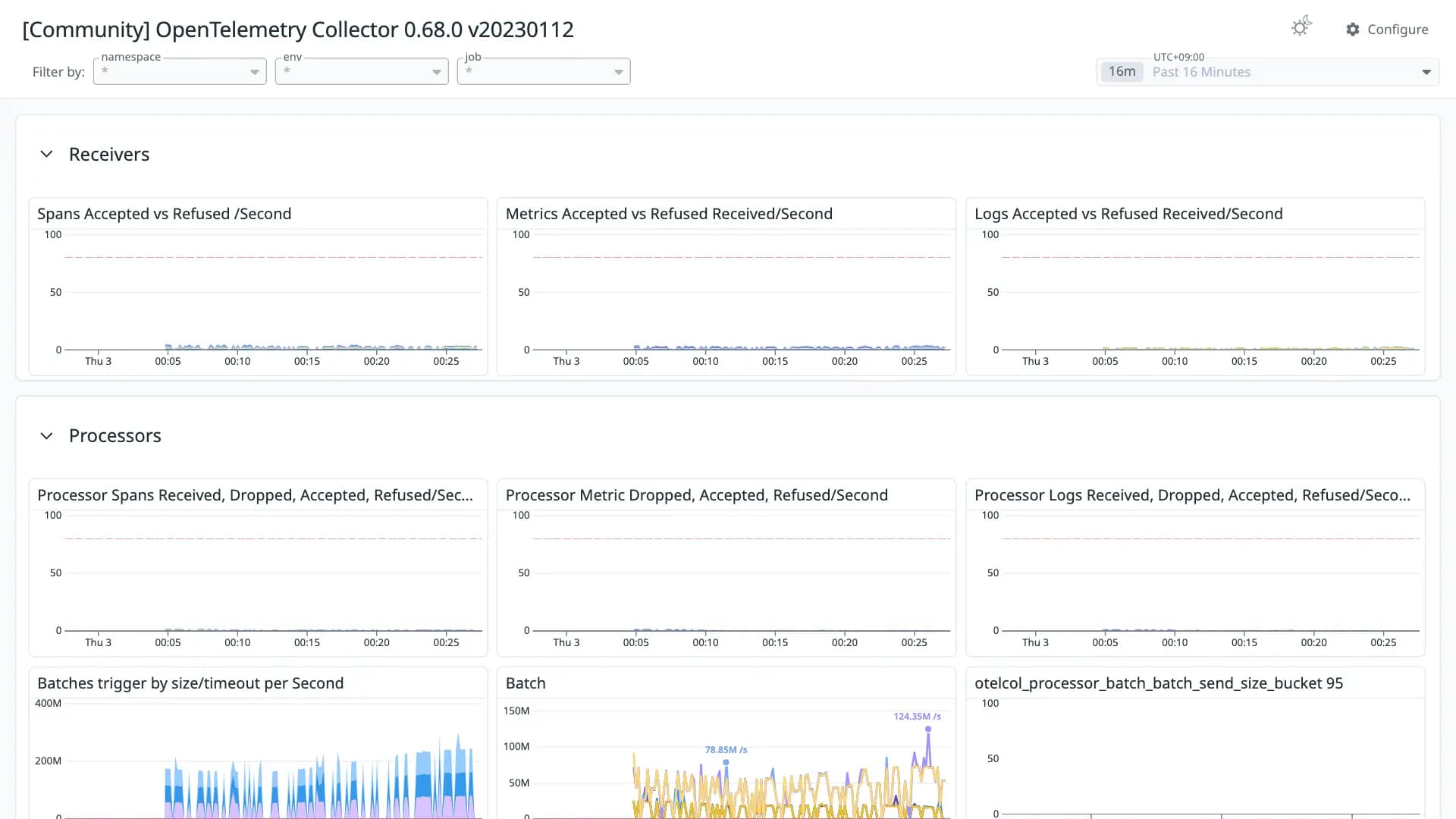Select the Logs Accepted vs Refused Received/Second title

pos(1128,214)
